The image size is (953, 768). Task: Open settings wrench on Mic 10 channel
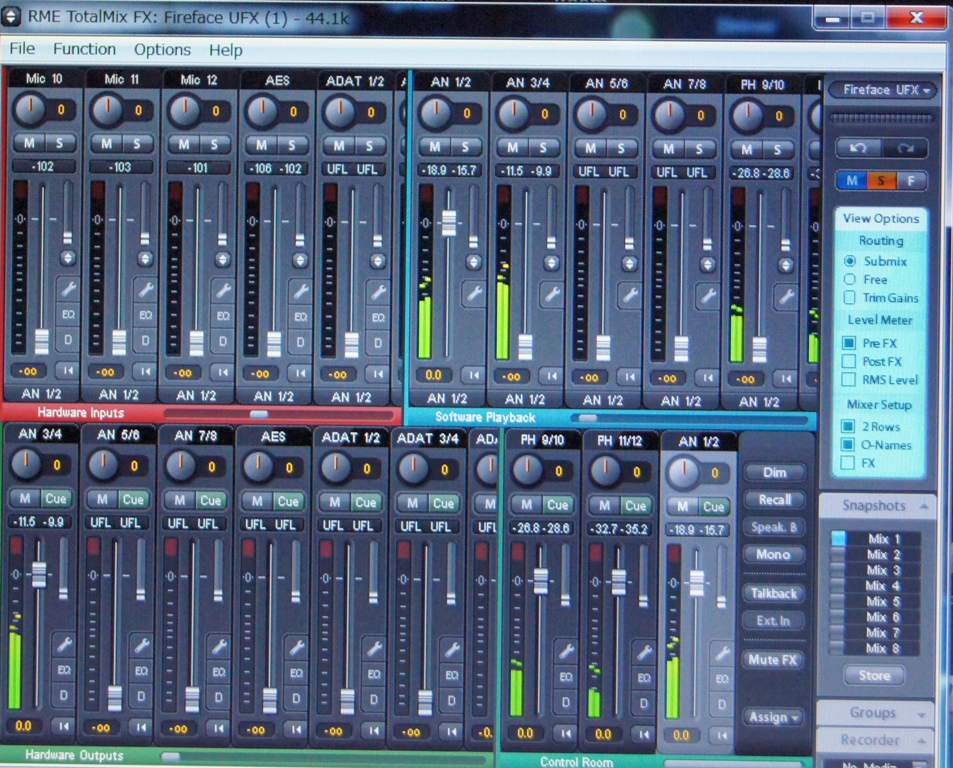68,289
